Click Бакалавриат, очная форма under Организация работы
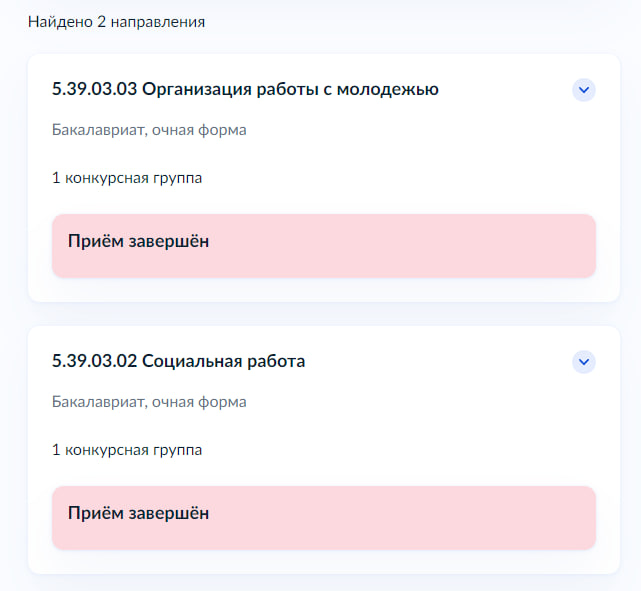 [x=149, y=130]
